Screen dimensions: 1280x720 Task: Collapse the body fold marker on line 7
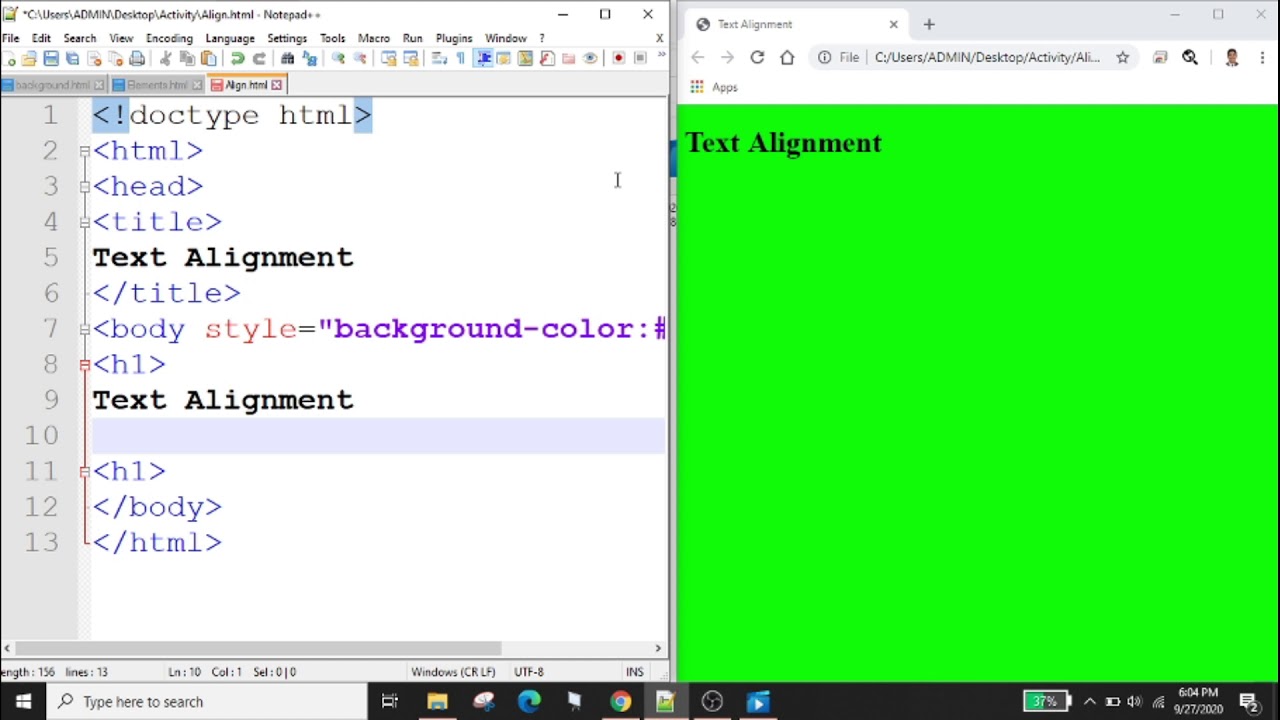pos(84,329)
